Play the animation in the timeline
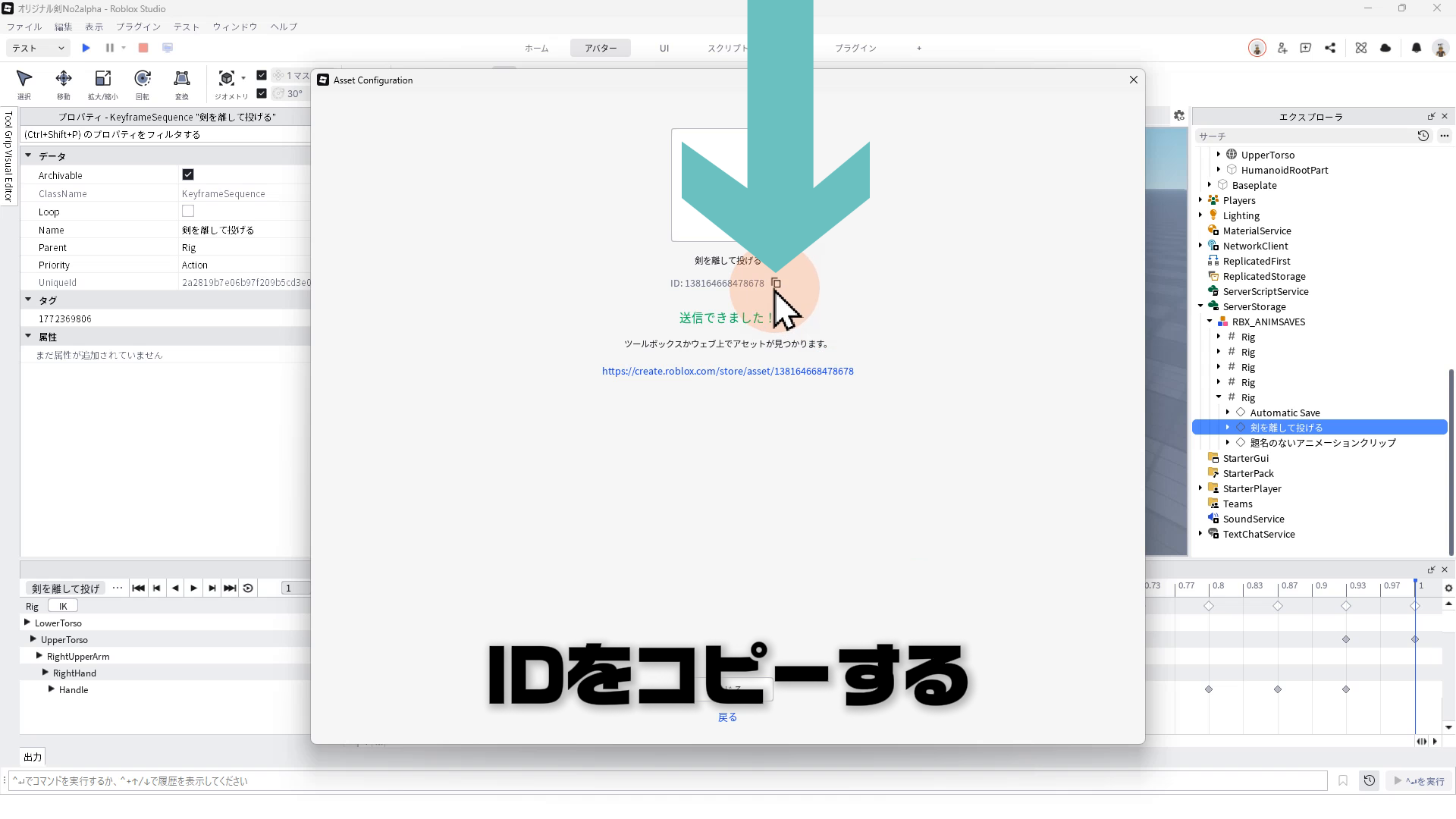The image size is (1456, 819). pos(193,588)
